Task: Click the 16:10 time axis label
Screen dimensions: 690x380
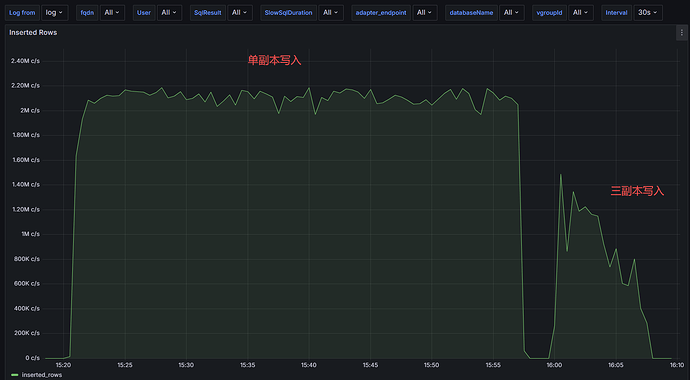Action: tap(677, 365)
